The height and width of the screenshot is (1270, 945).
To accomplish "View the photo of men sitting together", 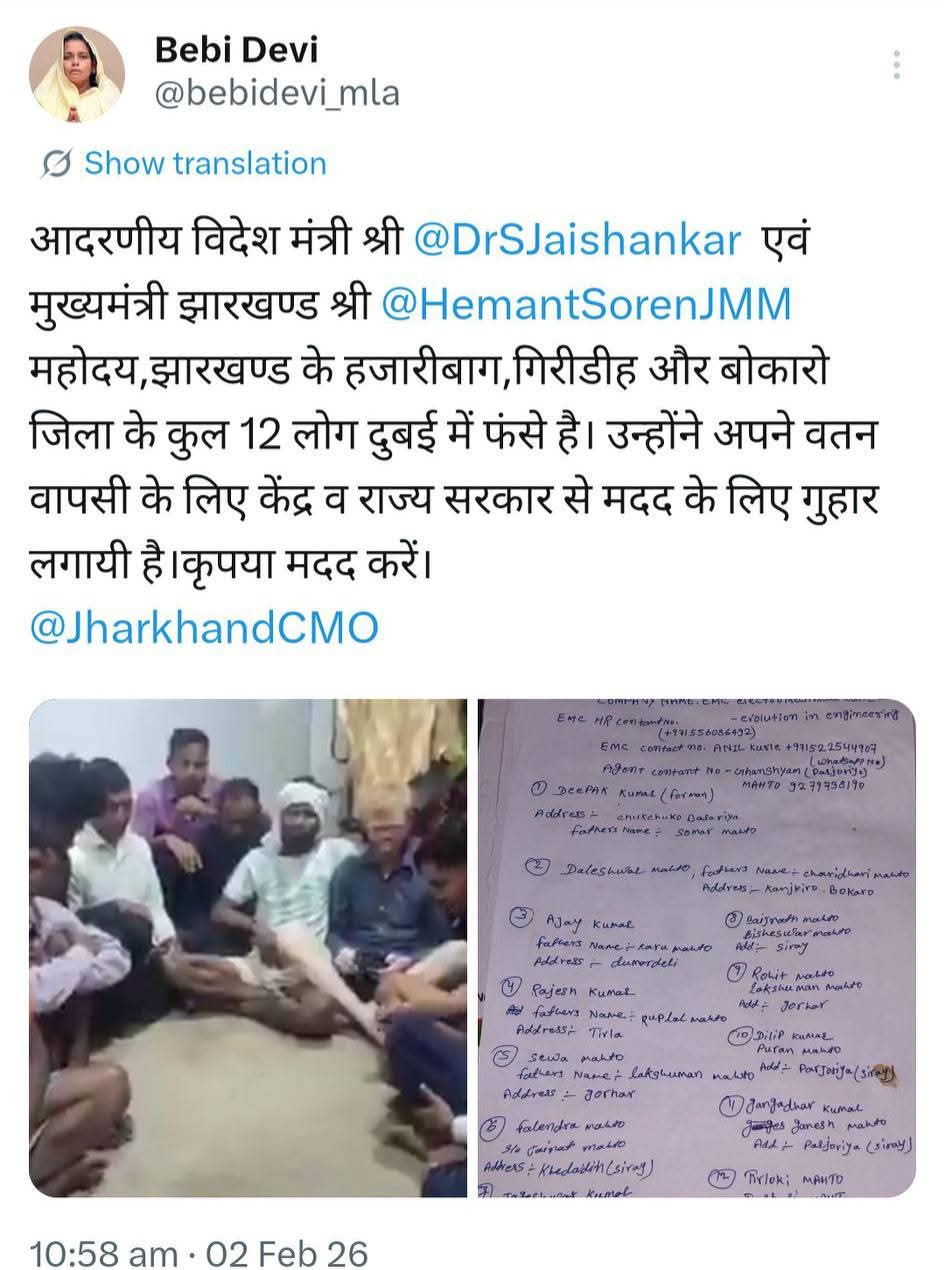I will click(x=247, y=948).
